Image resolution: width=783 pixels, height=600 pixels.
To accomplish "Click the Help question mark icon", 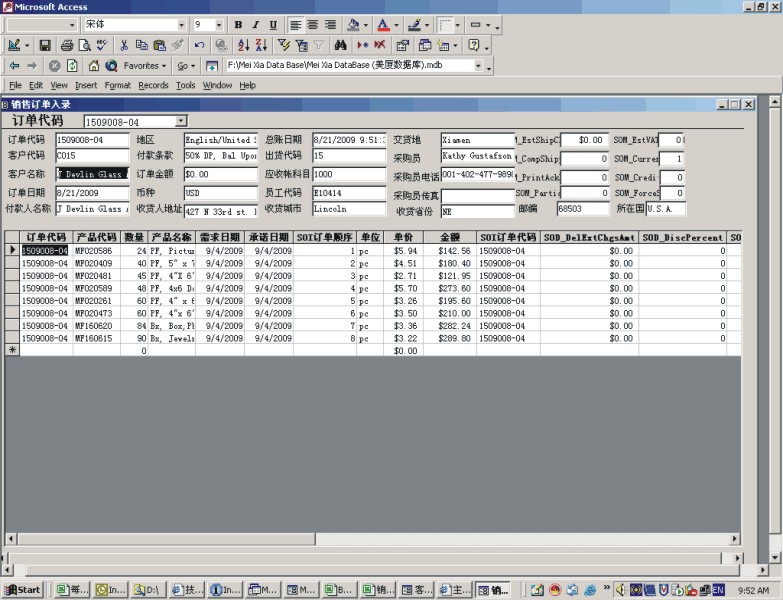I will [x=473, y=45].
